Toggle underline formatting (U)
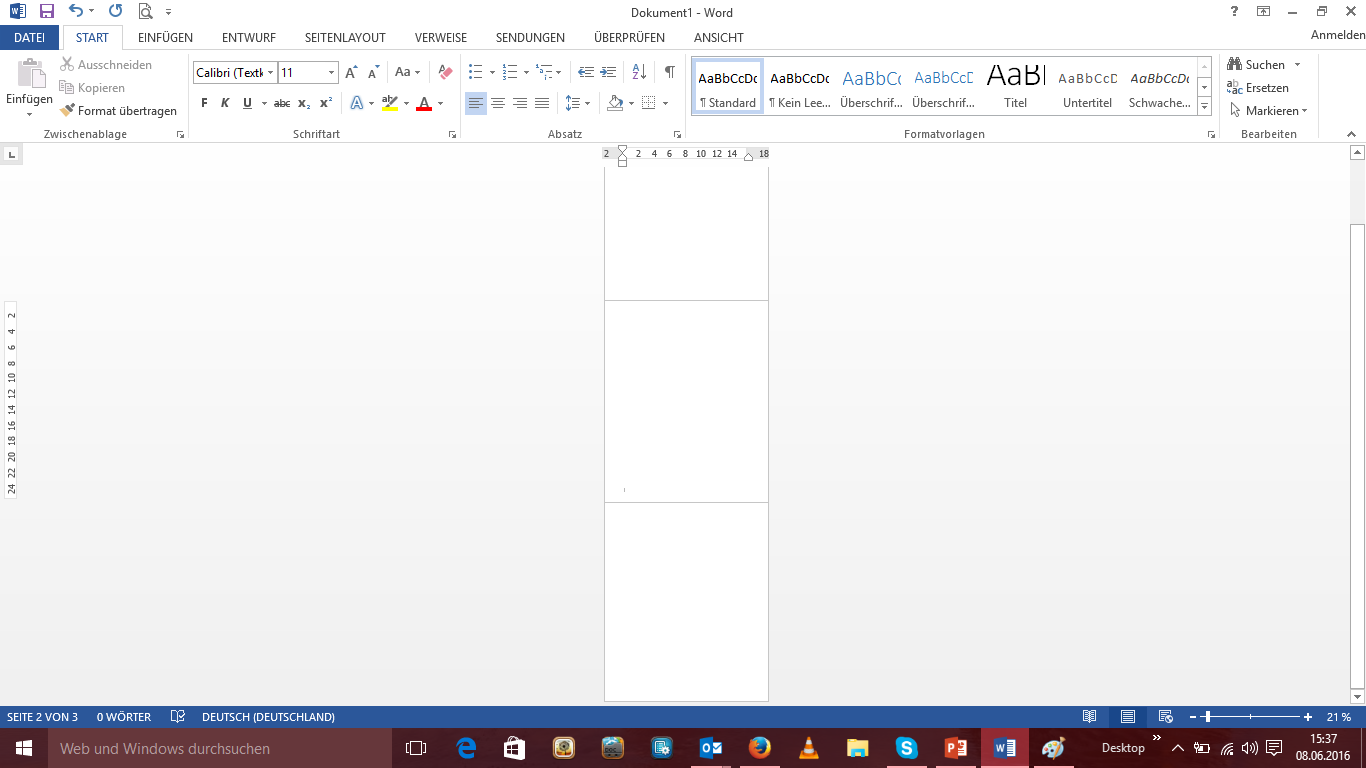 [247, 103]
